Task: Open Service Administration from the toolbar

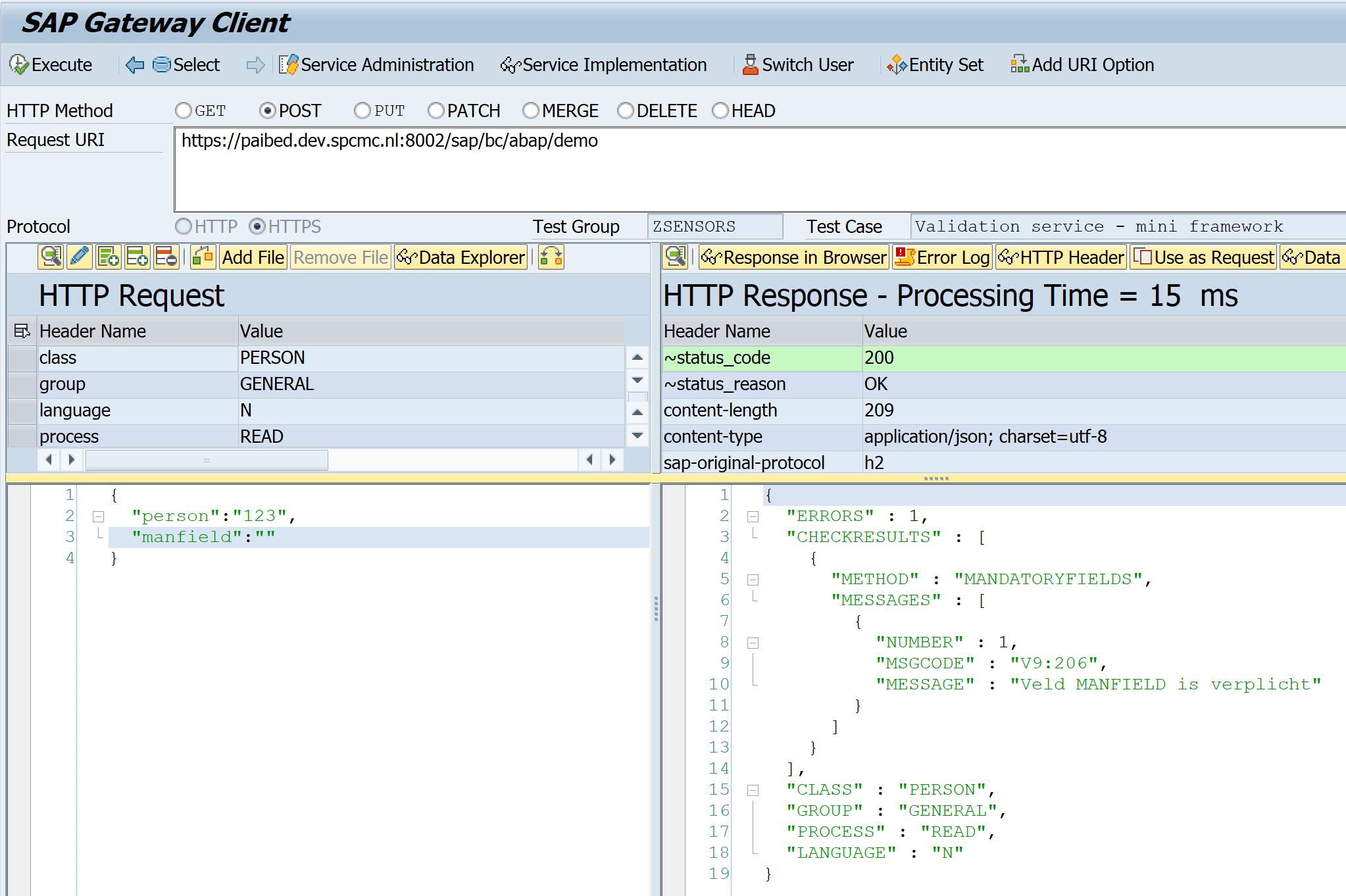Action: (x=376, y=64)
